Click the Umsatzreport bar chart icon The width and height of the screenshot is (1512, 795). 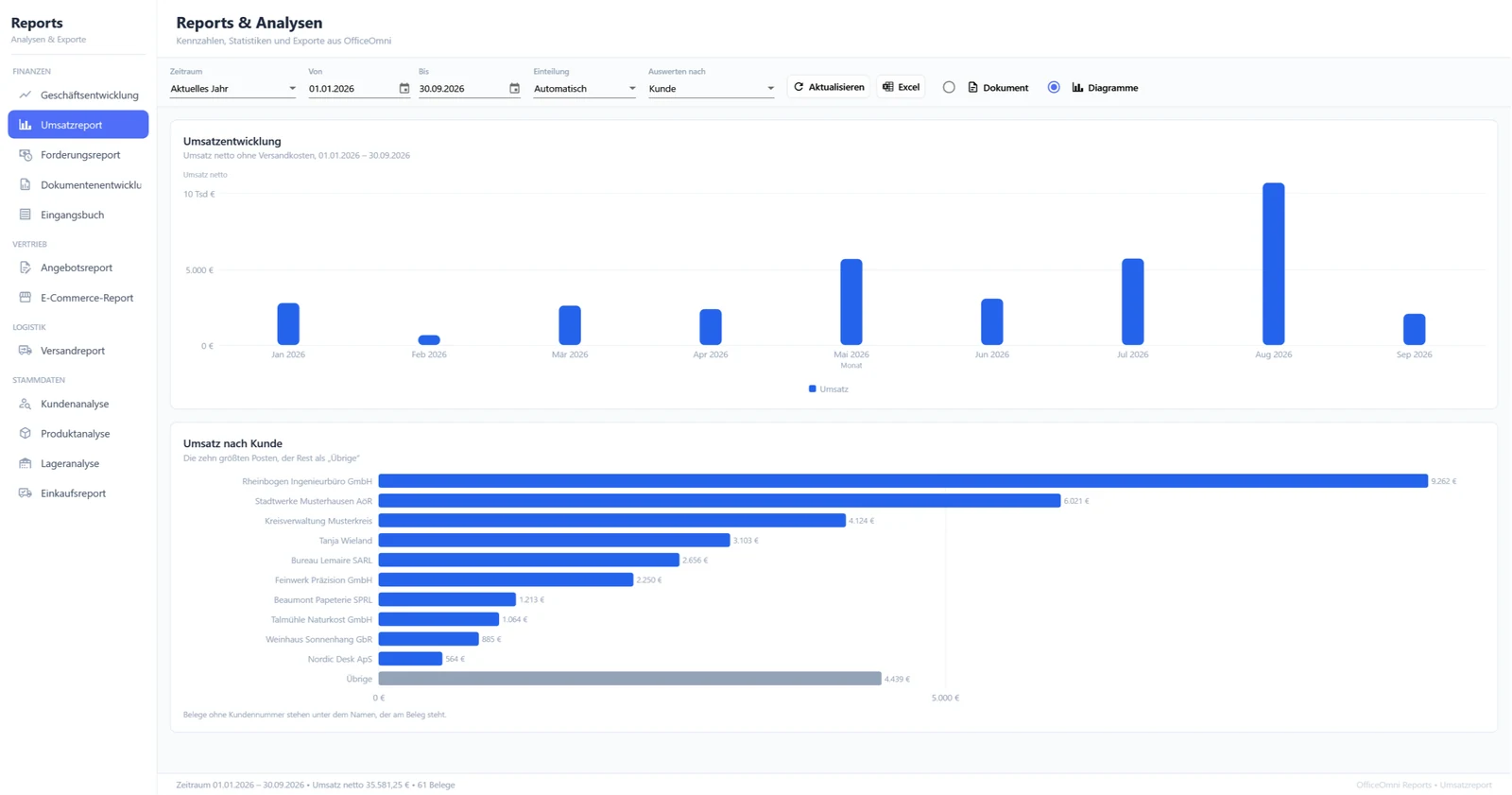[x=26, y=125]
